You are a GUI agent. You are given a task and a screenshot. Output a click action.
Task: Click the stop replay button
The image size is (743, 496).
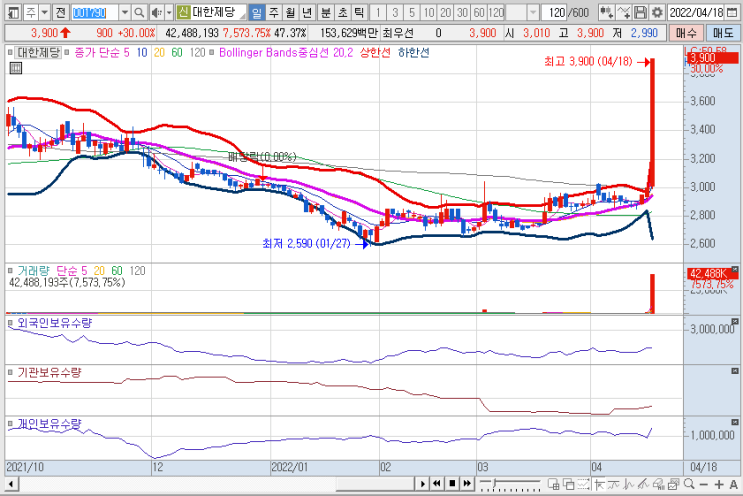(452, 484)
